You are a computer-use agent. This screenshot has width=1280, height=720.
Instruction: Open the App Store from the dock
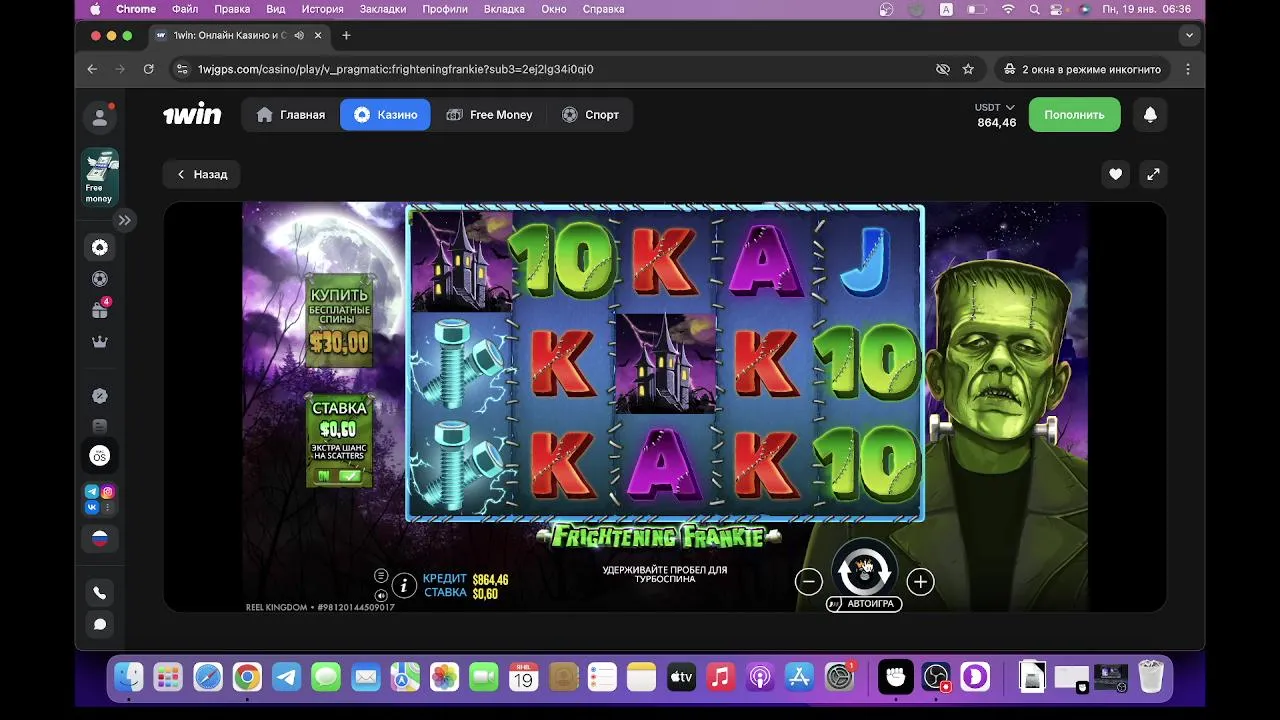pyautogui.click(x=799, y=678)
